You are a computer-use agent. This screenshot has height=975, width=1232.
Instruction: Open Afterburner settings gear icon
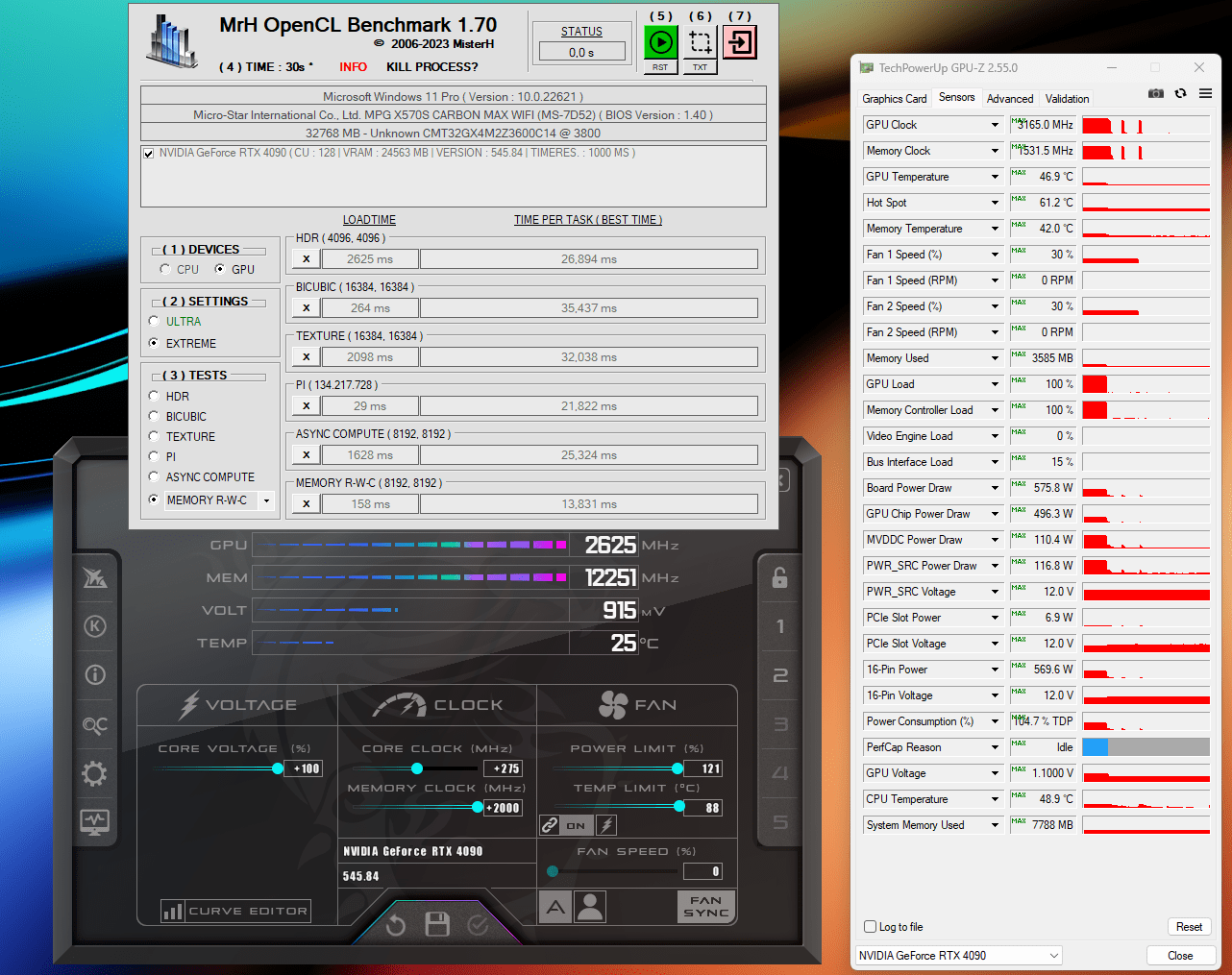coord(95,773)
